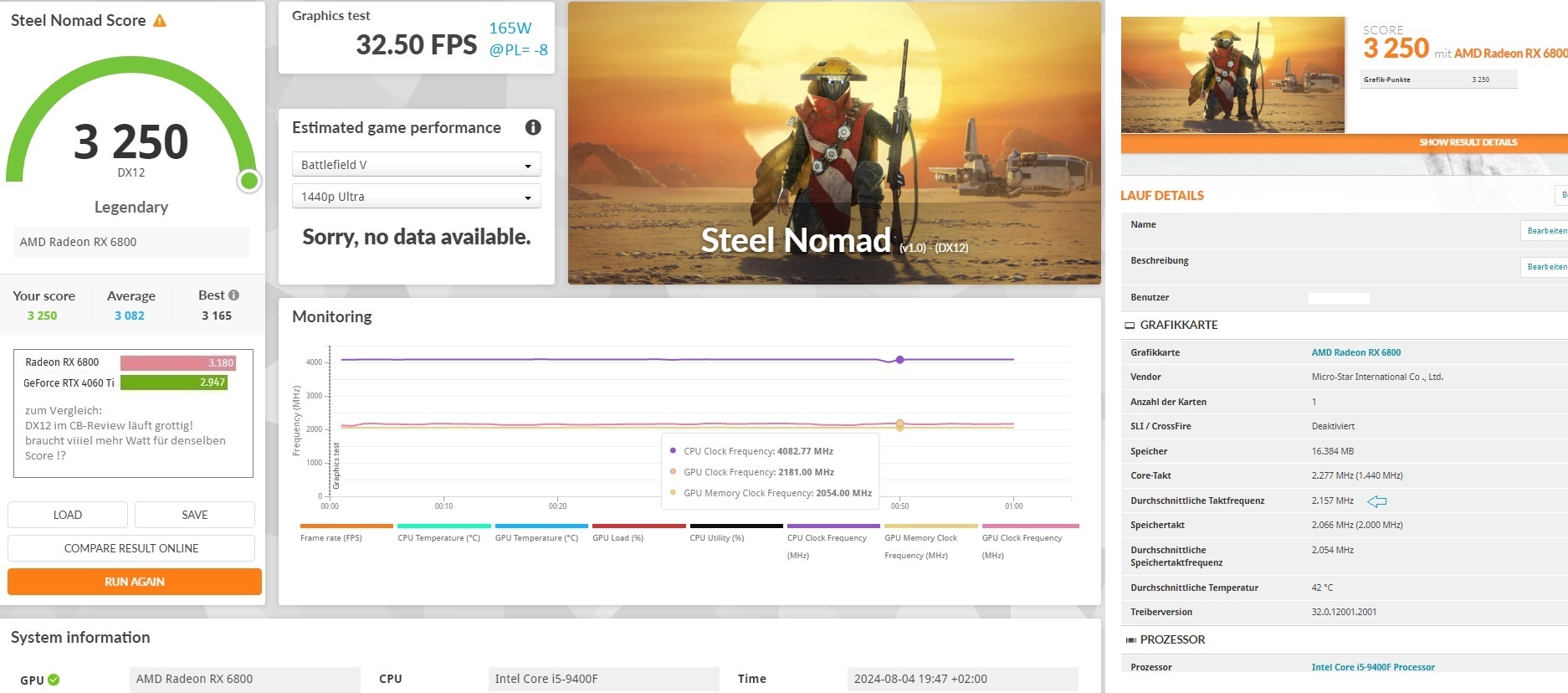Click the green score gauge indicator dot
The width and height of the screenshot is (1568, 693).
point(249,181)
